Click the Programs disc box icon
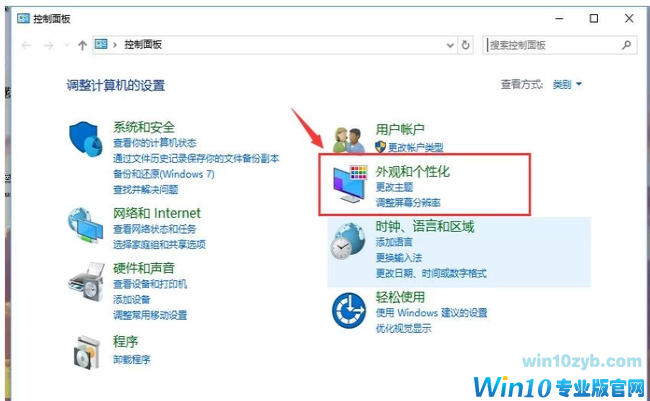 click(x=87, y=352)
